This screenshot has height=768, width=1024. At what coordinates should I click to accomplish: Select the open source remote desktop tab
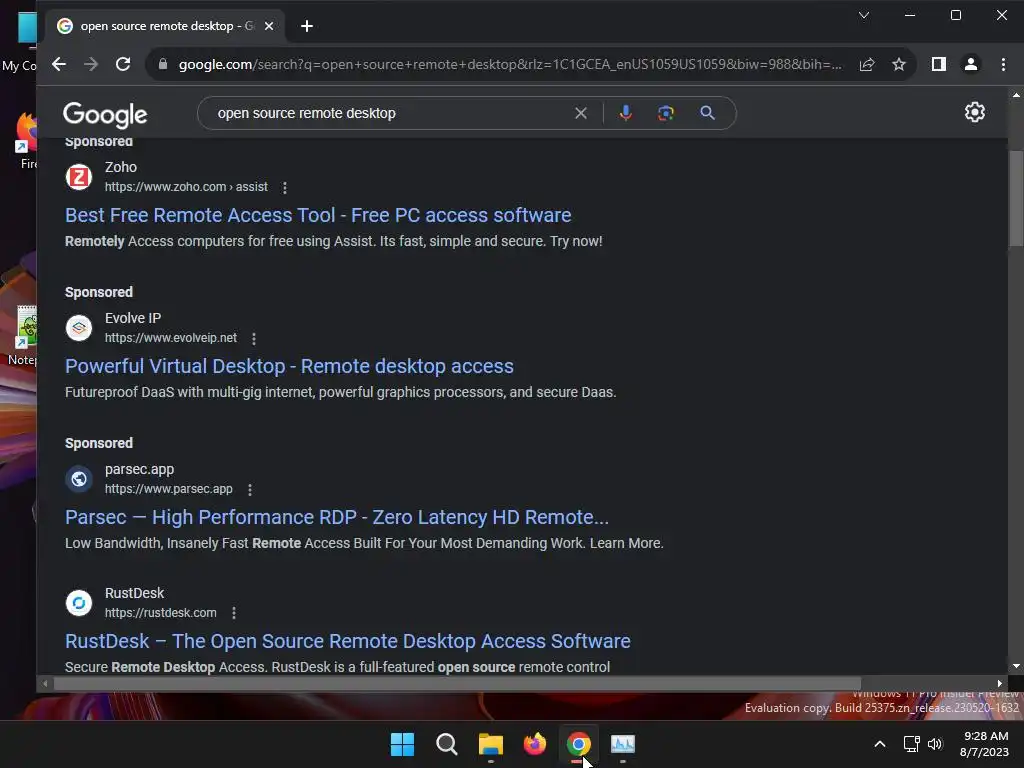click(165, 26)
